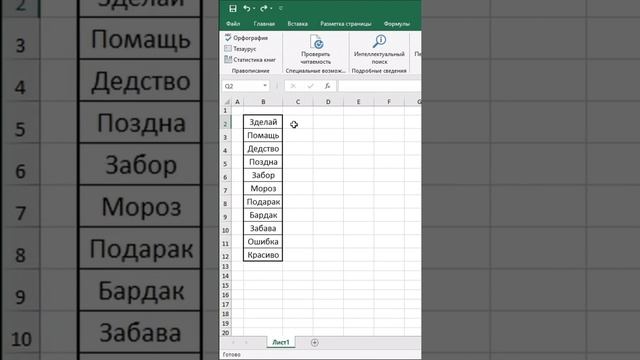
Task: Open the Лист1 sheet tab
Action: pos(281,342)
